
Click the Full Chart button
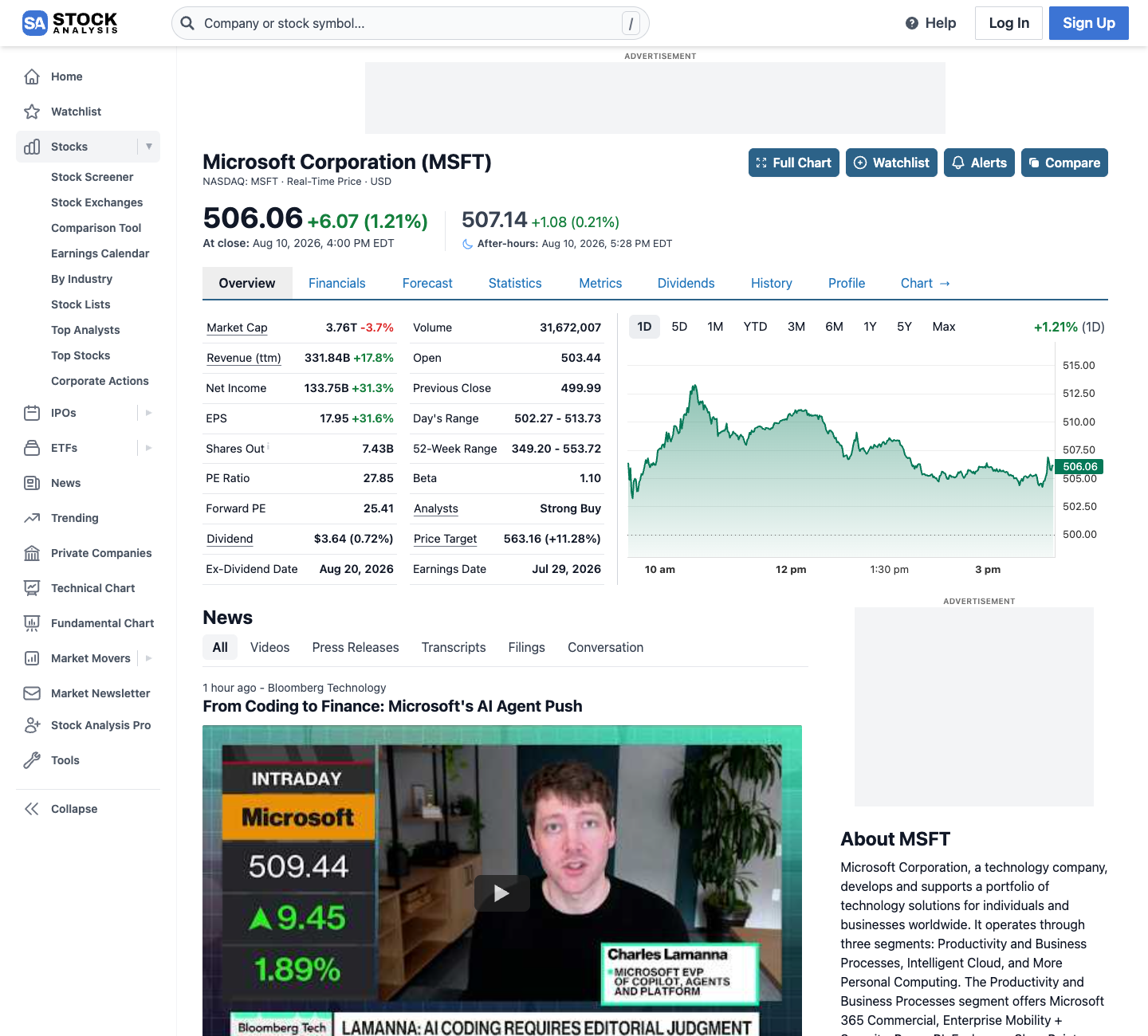coord(794,163)
